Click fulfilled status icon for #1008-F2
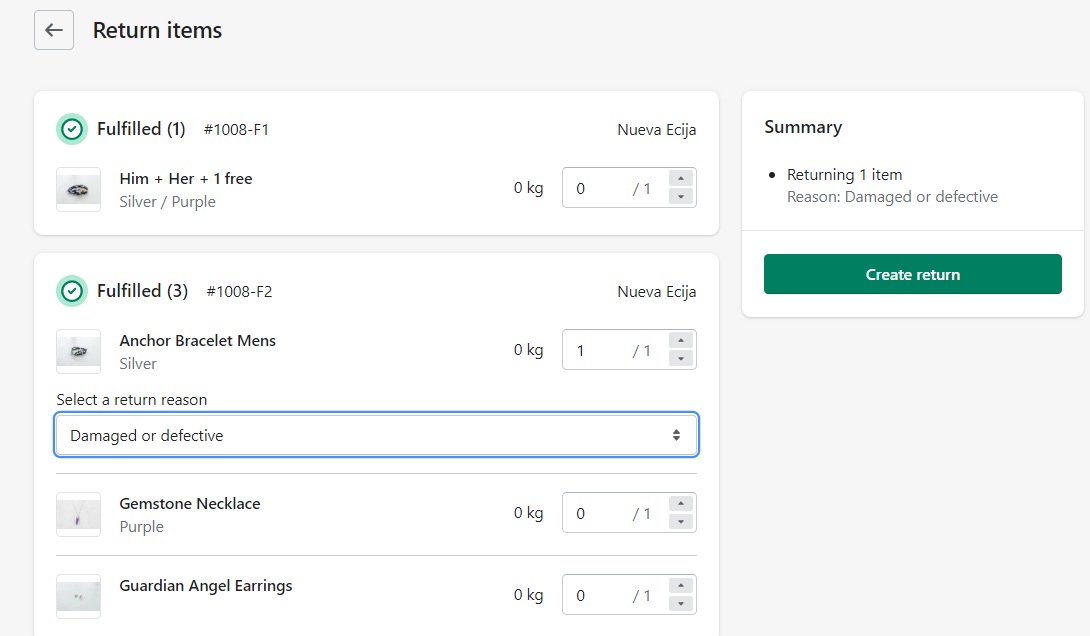The width and height of the screenshot is (1090, 636). (x=71, y=291)
